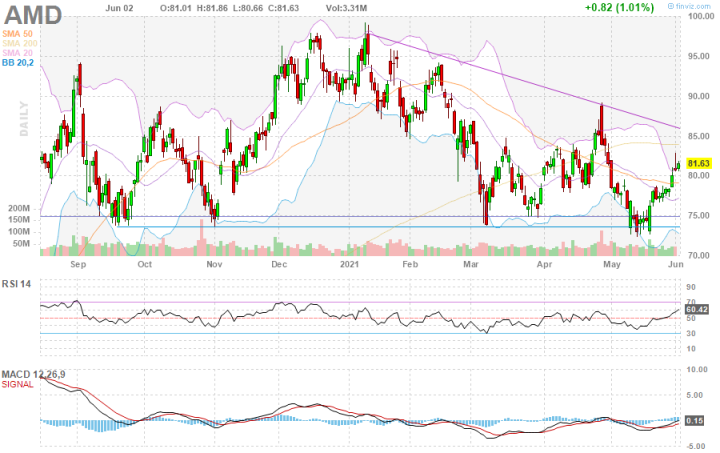The image size is (720, 453).
Task: Click the Vol:3.31M volume readout
Action: (346, 8)
